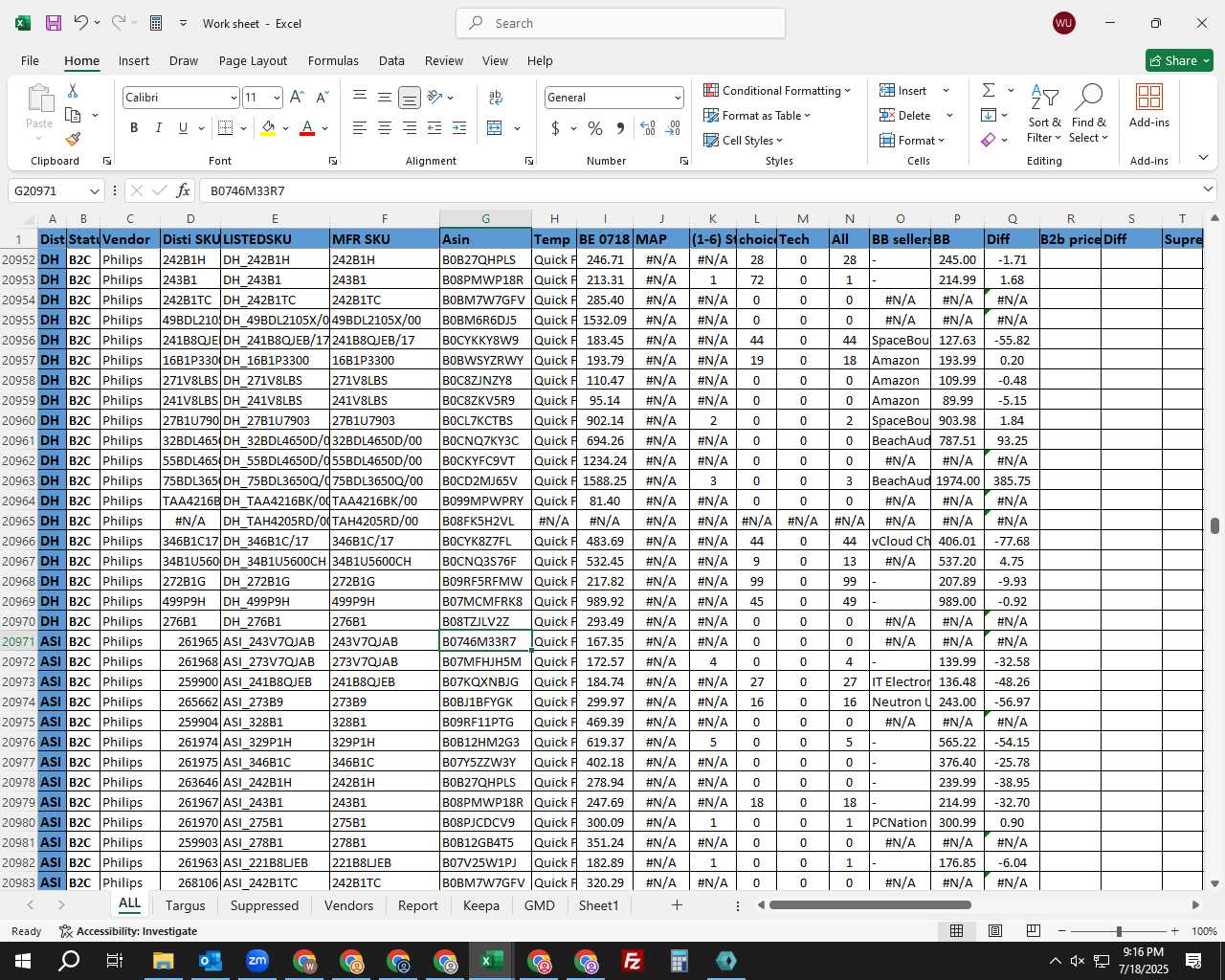
Task: Apply Comma Style number format
Action: point(620,128)
